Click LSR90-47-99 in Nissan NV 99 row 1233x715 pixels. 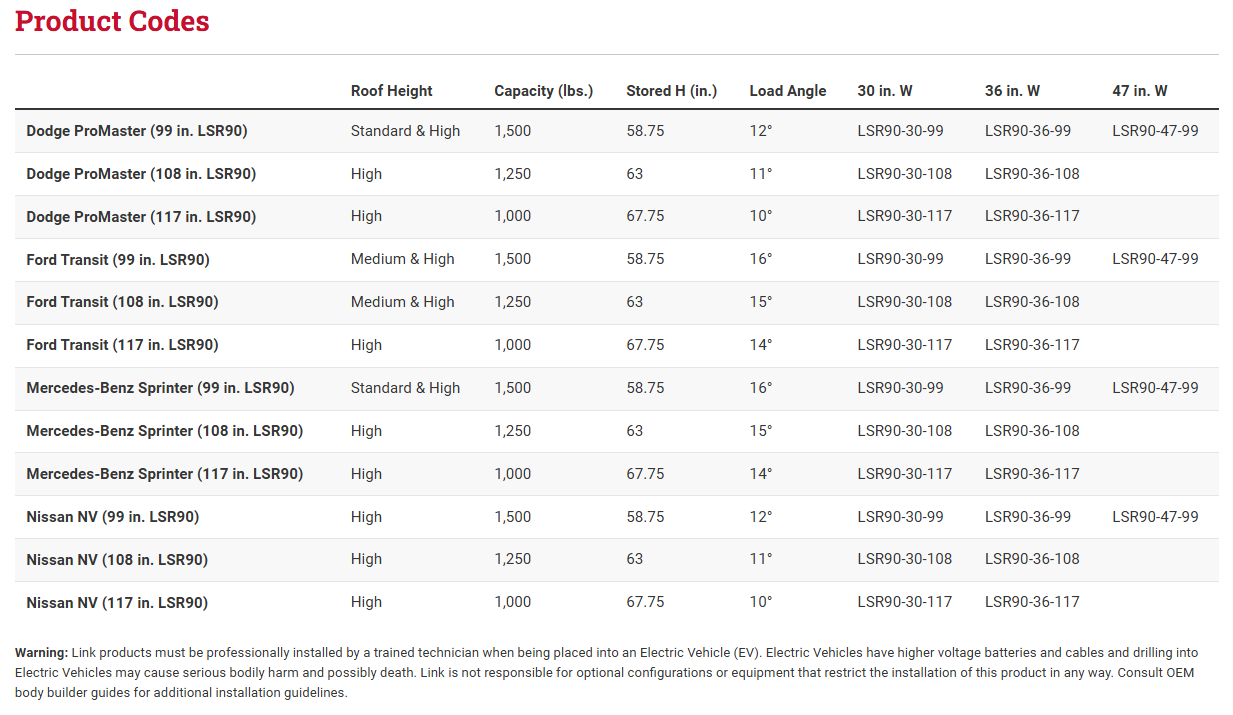[1155, 517]
